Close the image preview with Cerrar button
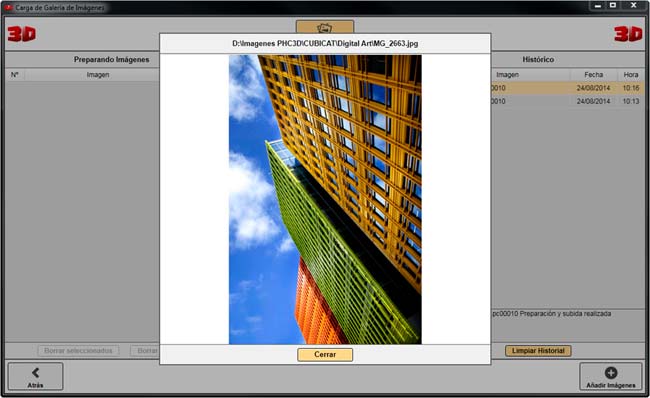650x398 pixels. point(325,354)
